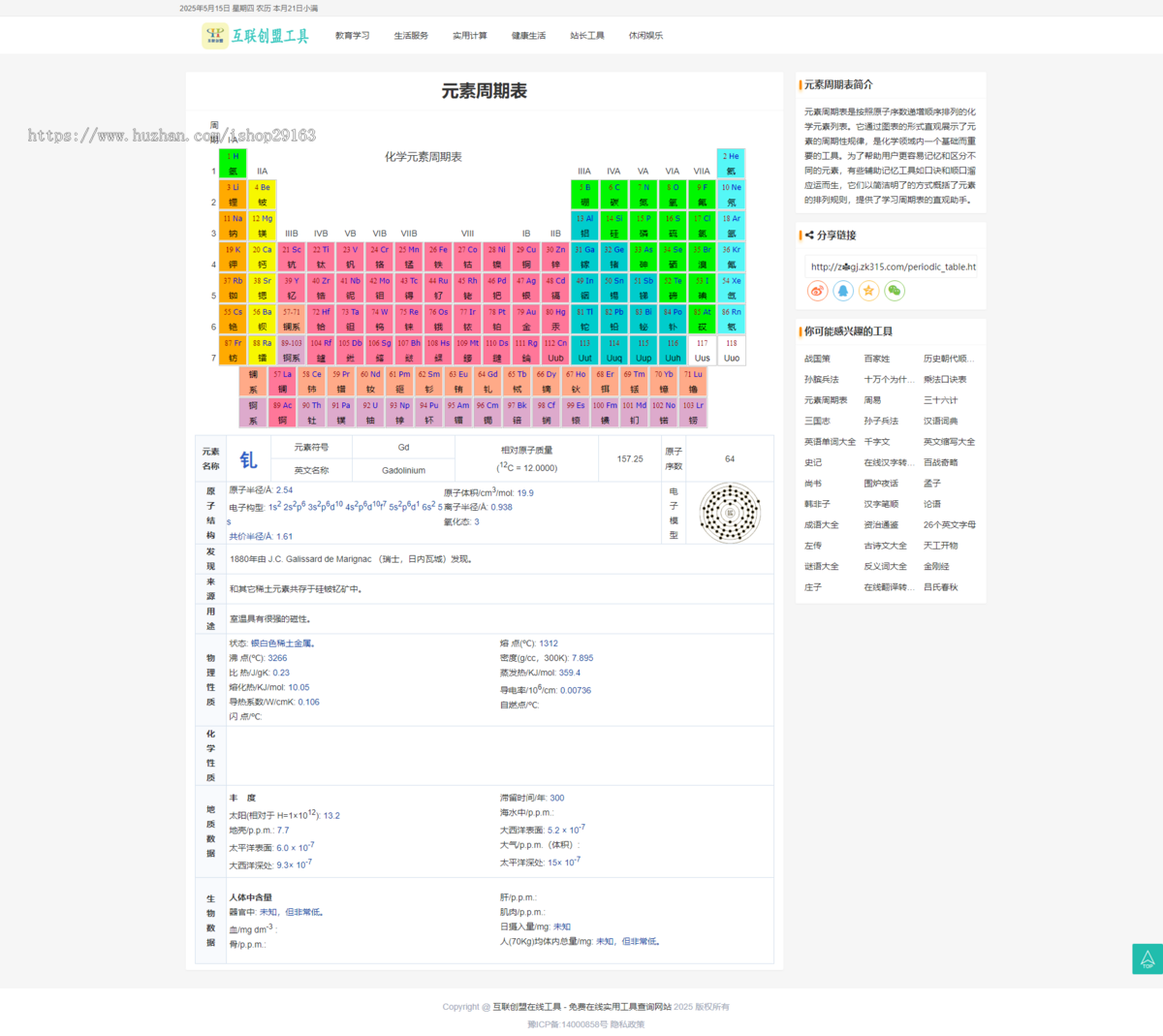The width and height of the screenshot is (1163, 1036).
Task: Open the 站长工具 menu
Action: (587, 36)
